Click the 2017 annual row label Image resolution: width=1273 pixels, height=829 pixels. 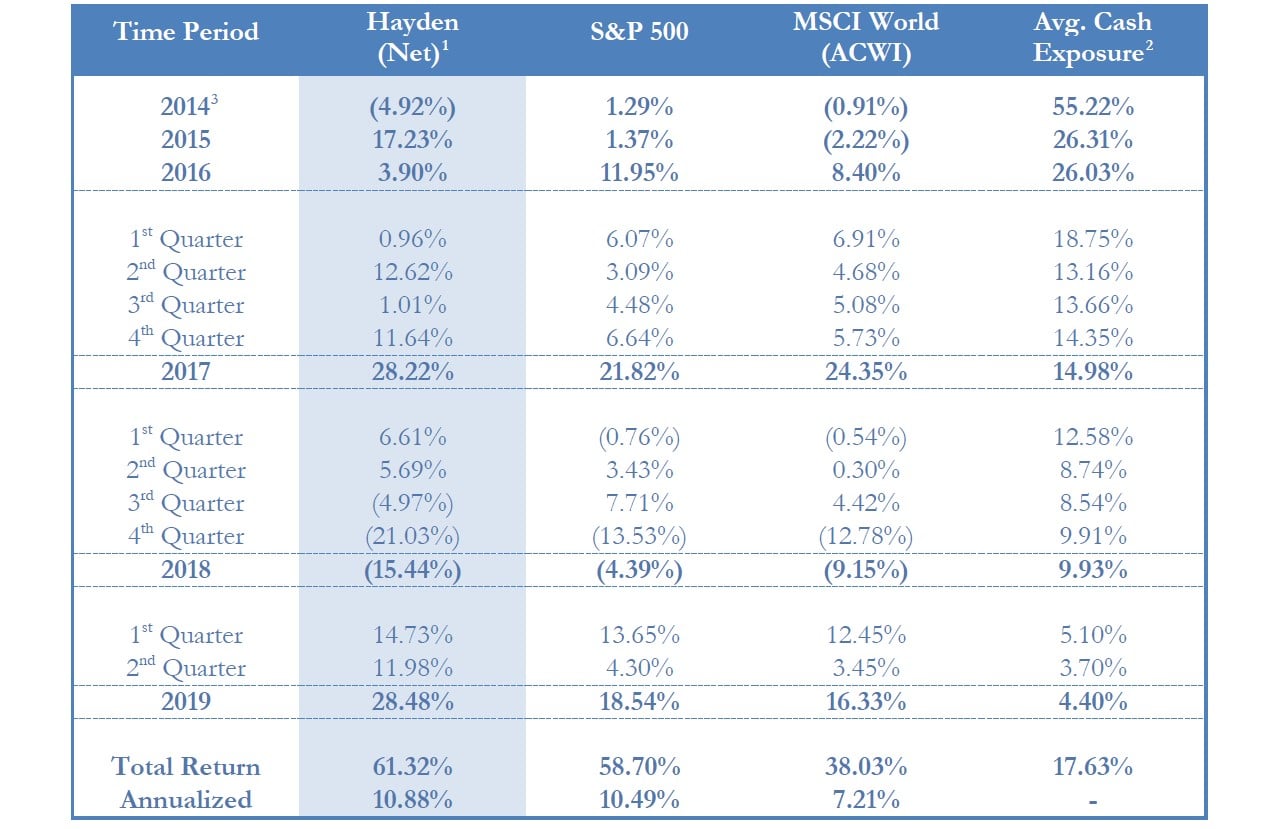pyautogui.click(x=186, y=371)
